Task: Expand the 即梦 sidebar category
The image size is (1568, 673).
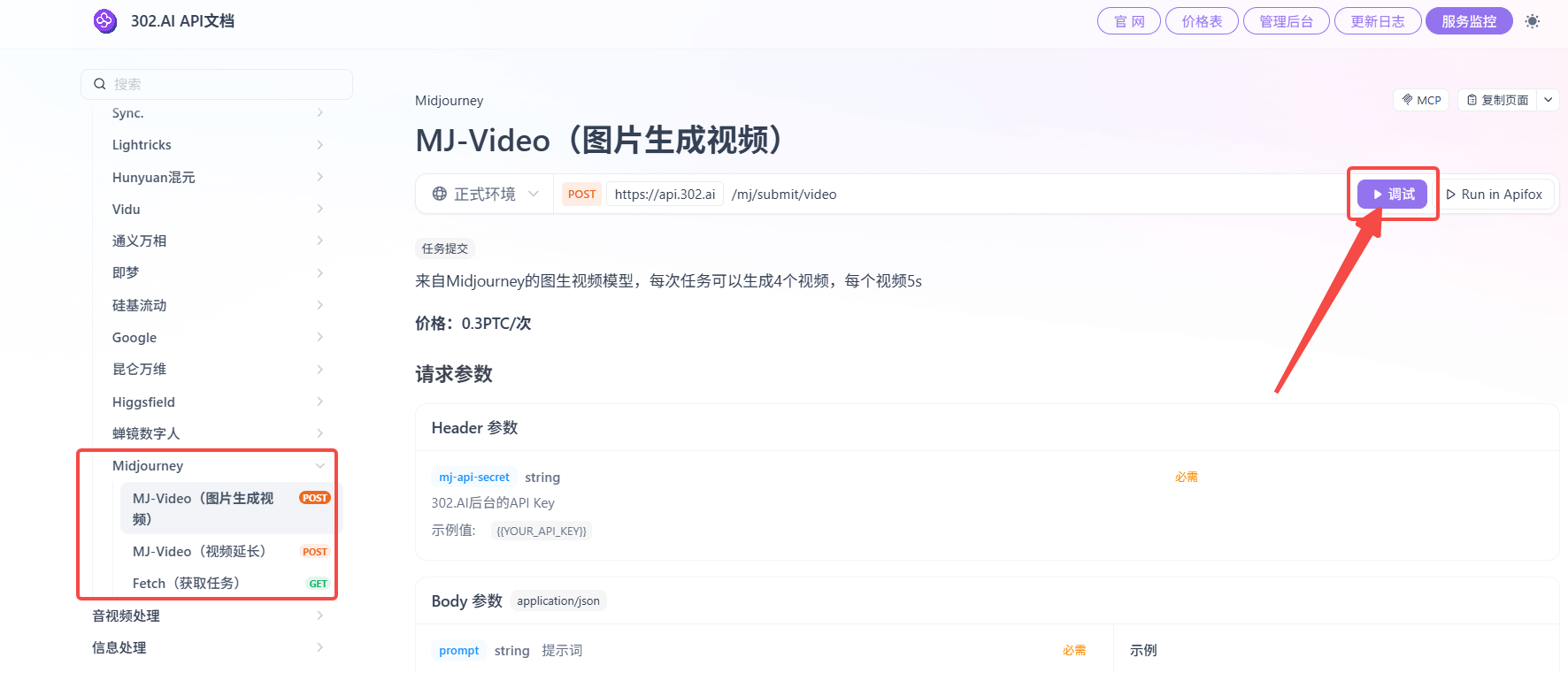Action: click(217, 273)
